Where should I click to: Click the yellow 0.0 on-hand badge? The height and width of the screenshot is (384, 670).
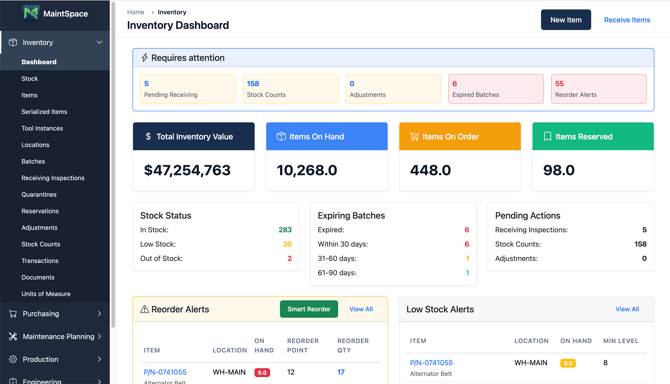click(568, 363)
